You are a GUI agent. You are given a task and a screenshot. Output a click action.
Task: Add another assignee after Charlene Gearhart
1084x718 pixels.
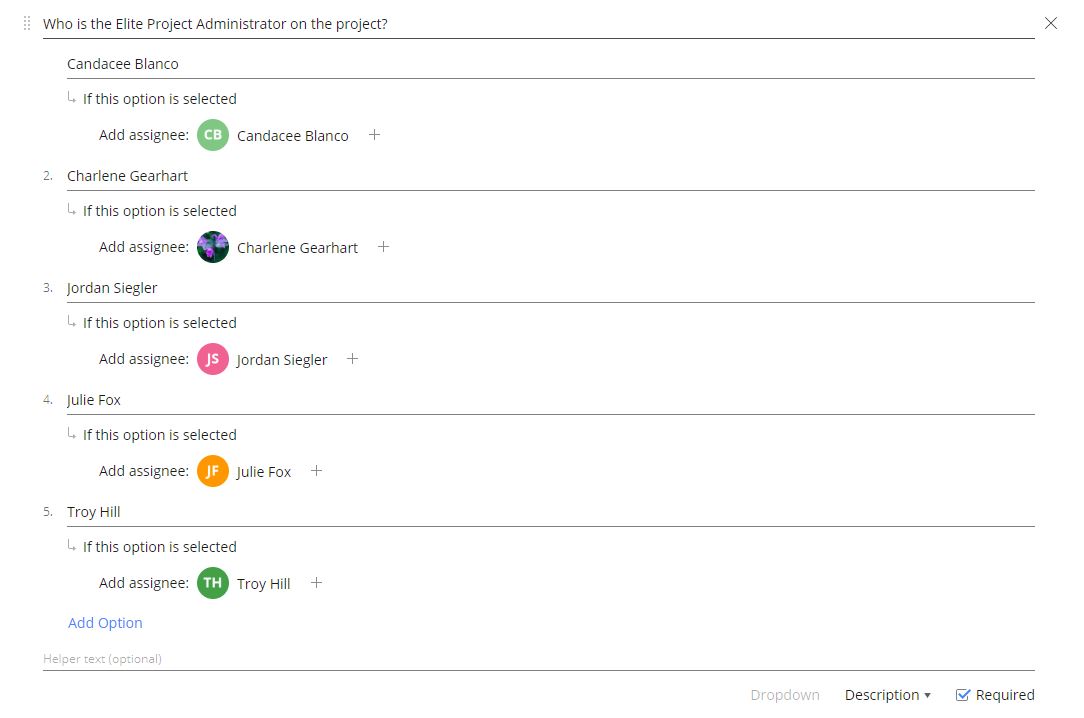tap(383, 247)
